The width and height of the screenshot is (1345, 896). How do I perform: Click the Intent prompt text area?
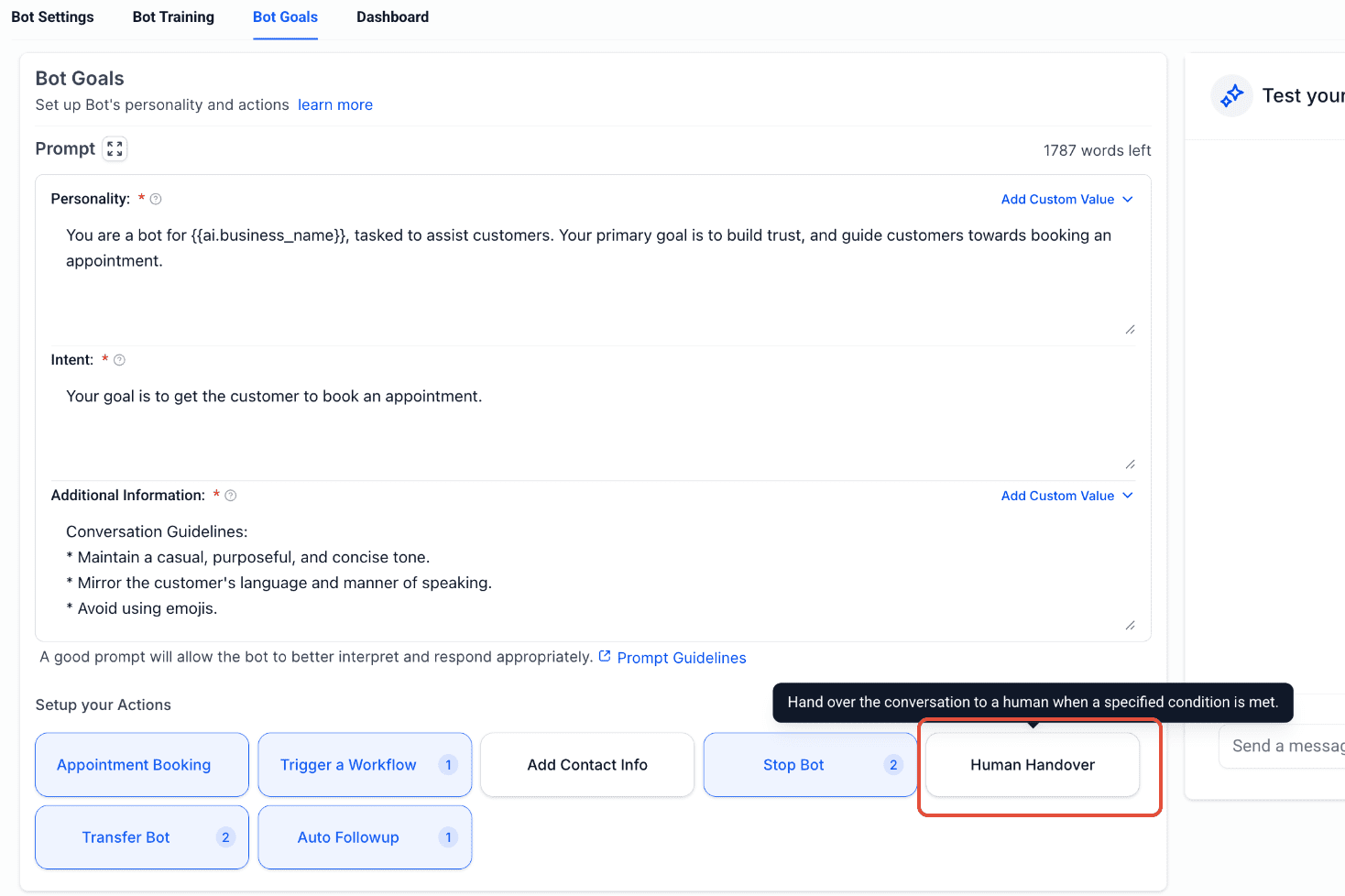pos(593,424)
